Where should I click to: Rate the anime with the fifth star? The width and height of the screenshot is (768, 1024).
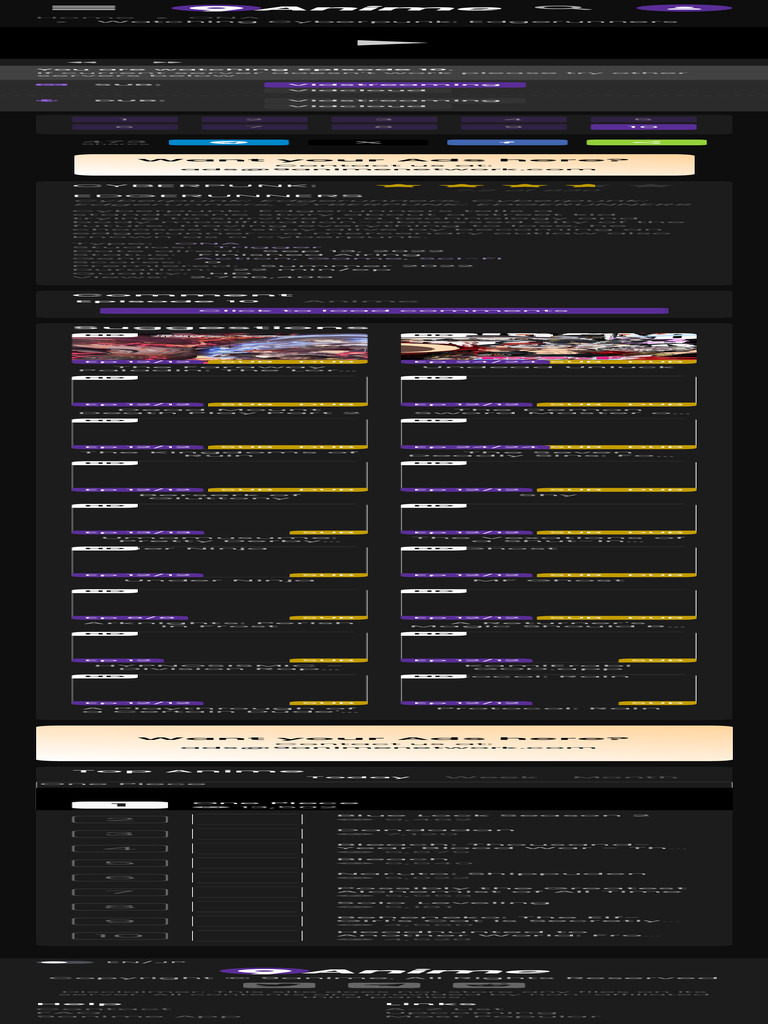(x=643, y=186)
